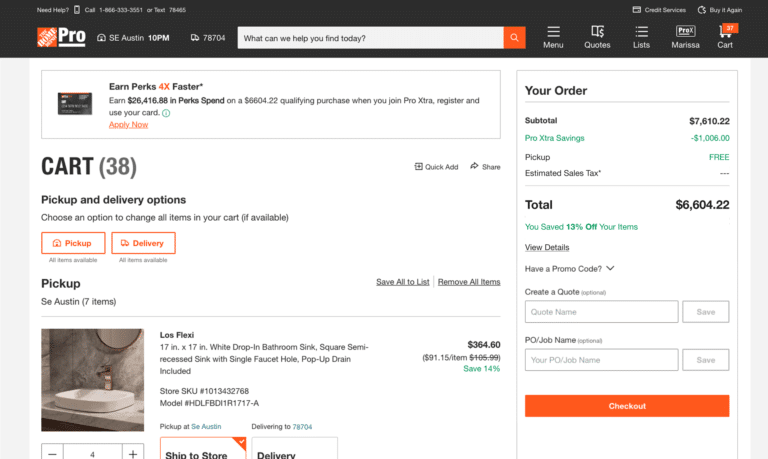Image resolution: width=768 pixels, height=459 pixels.
Task: Expand Have a Promo Code section
Action: (569, 268)
